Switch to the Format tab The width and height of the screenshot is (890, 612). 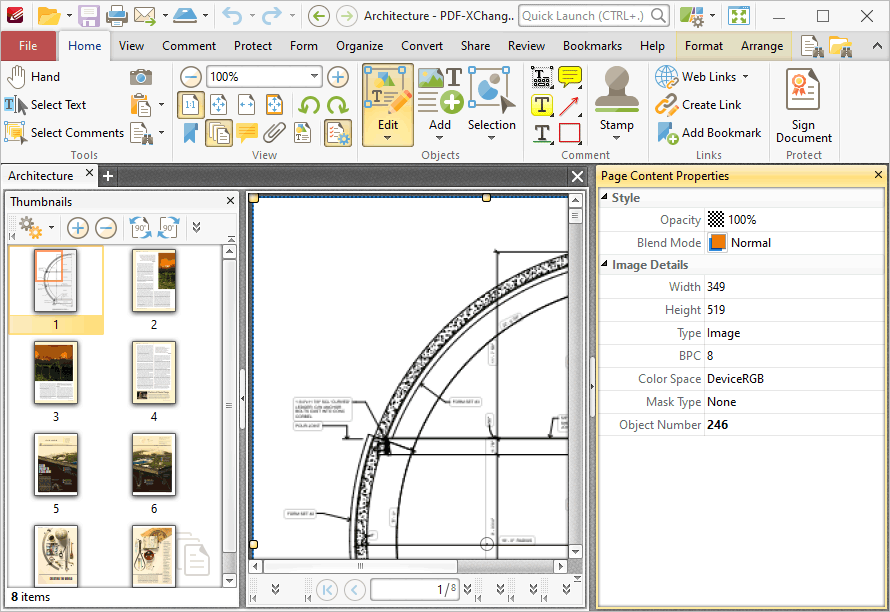(x=704, y=46)
